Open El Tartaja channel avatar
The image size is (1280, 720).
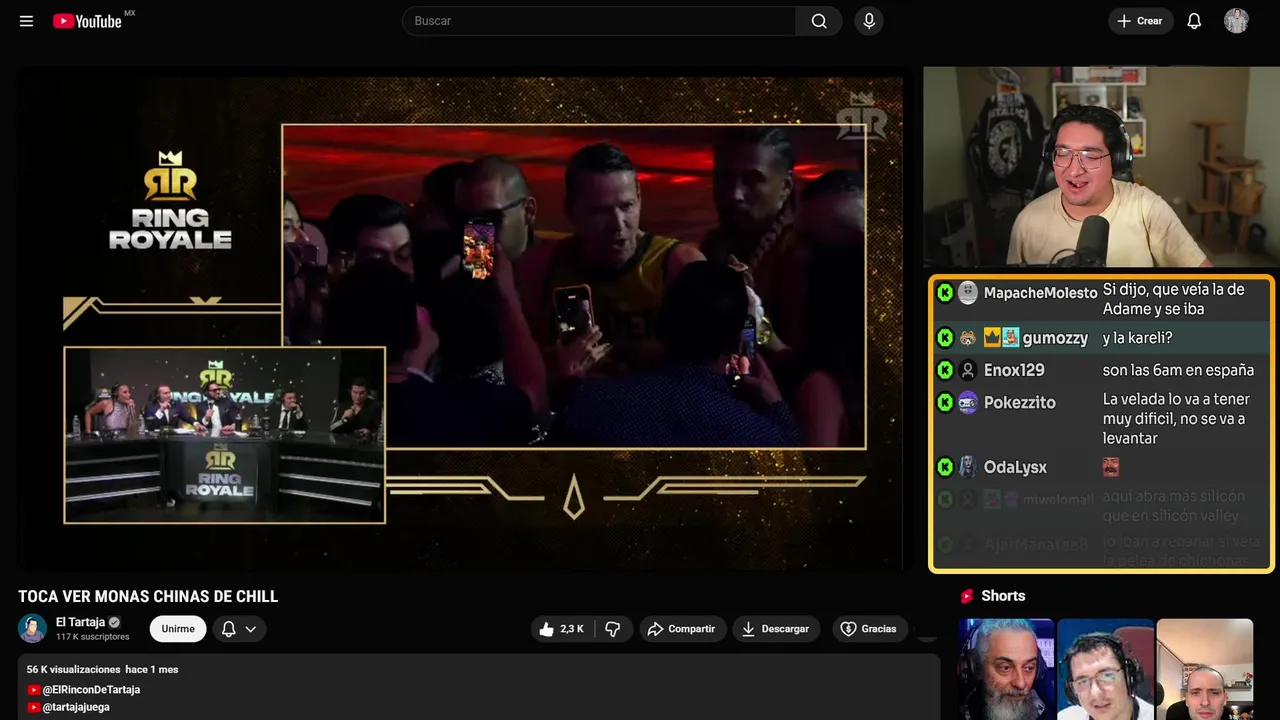coord(33,629)
